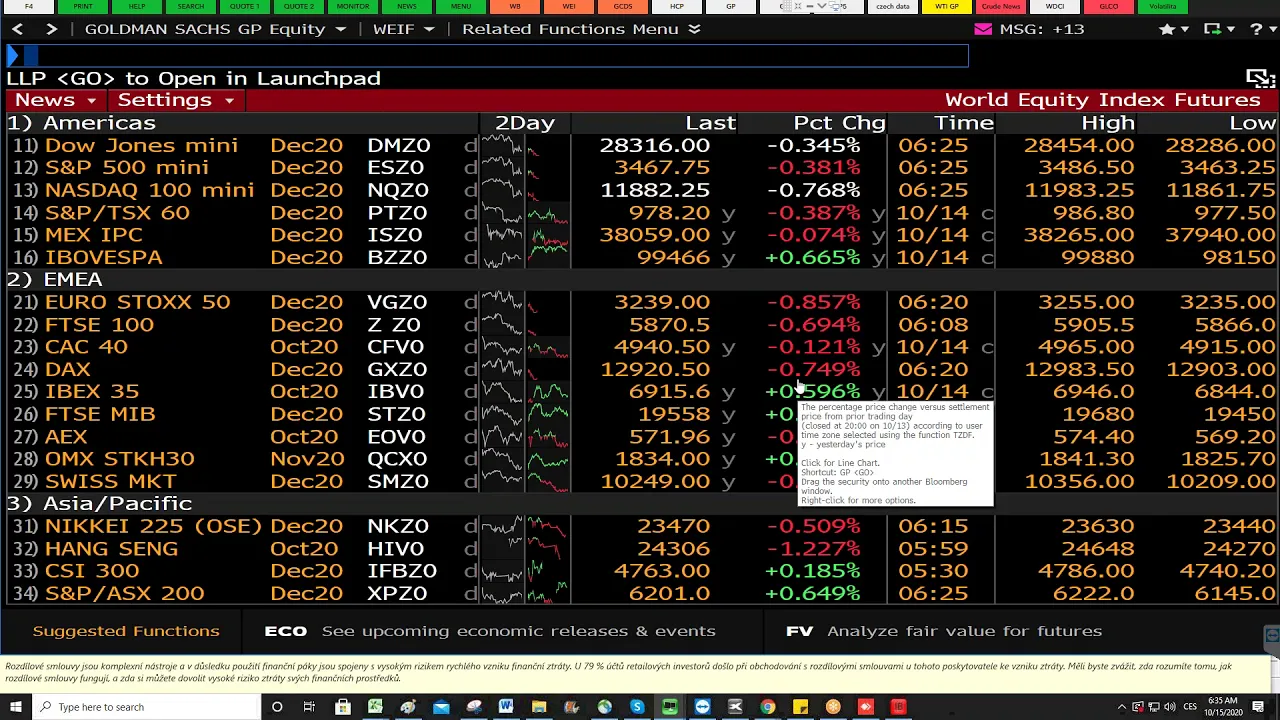Select the S&P 500 mini row

(x=640, y=168)
